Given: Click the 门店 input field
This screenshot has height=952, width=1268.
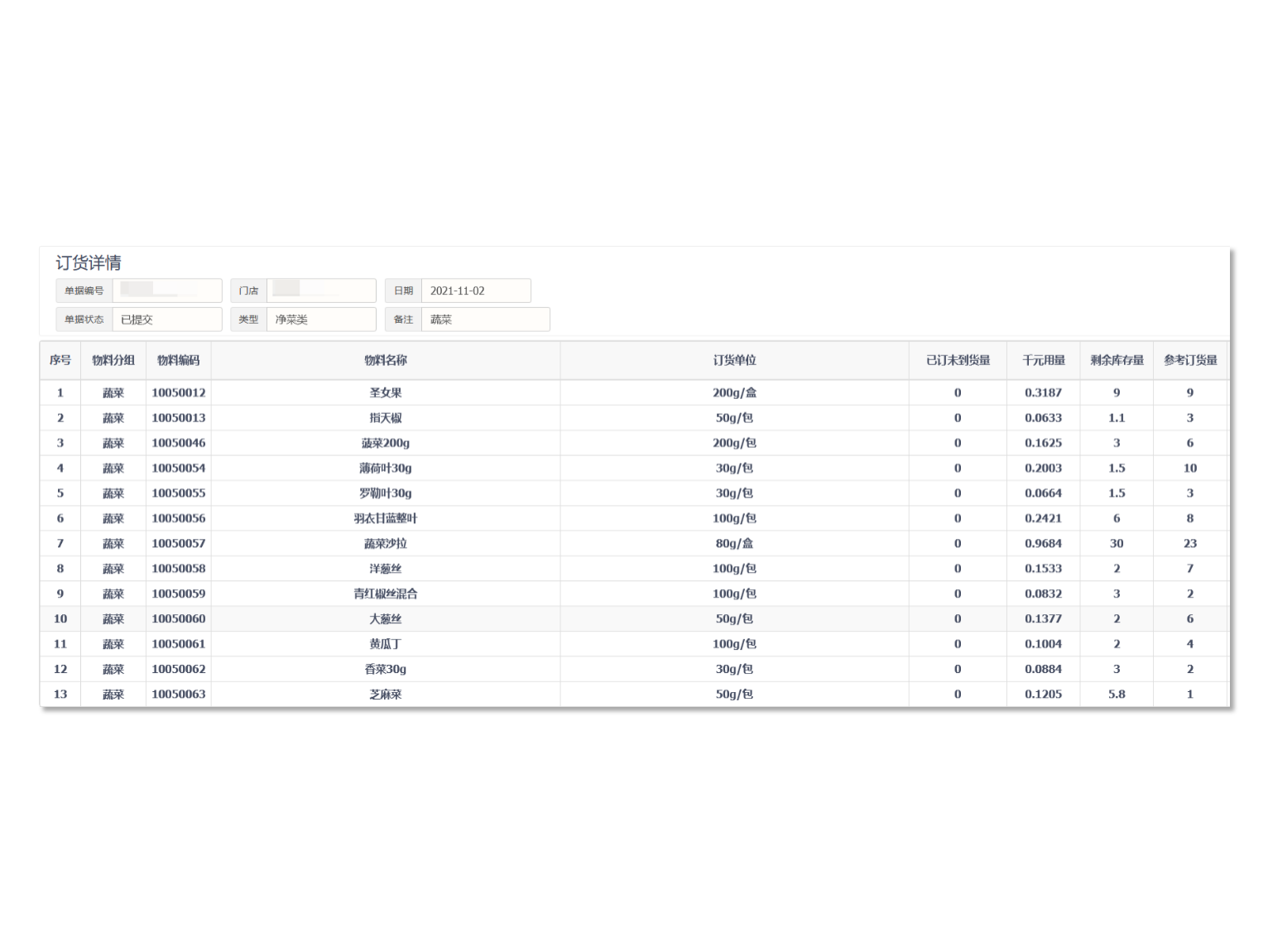Looking at the screenshot, I should (x=320, y=291).
